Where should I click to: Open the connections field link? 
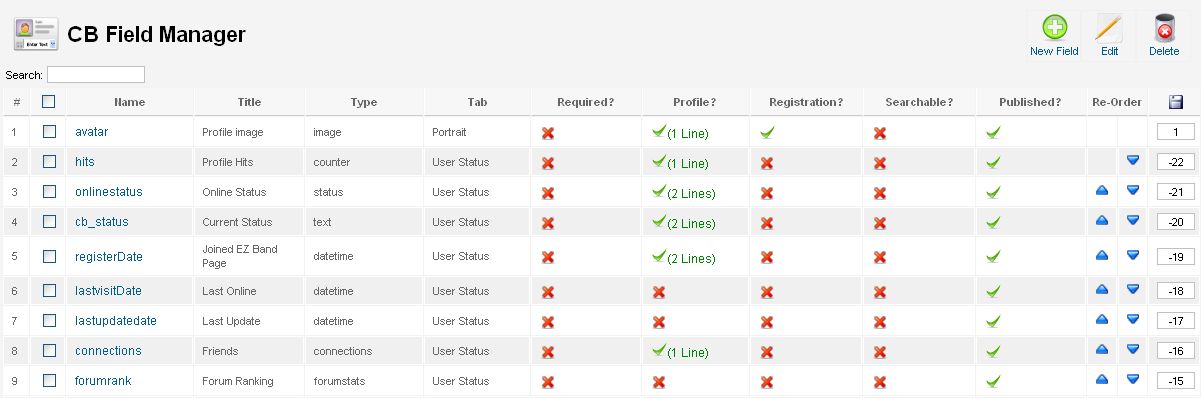point(108,351)
